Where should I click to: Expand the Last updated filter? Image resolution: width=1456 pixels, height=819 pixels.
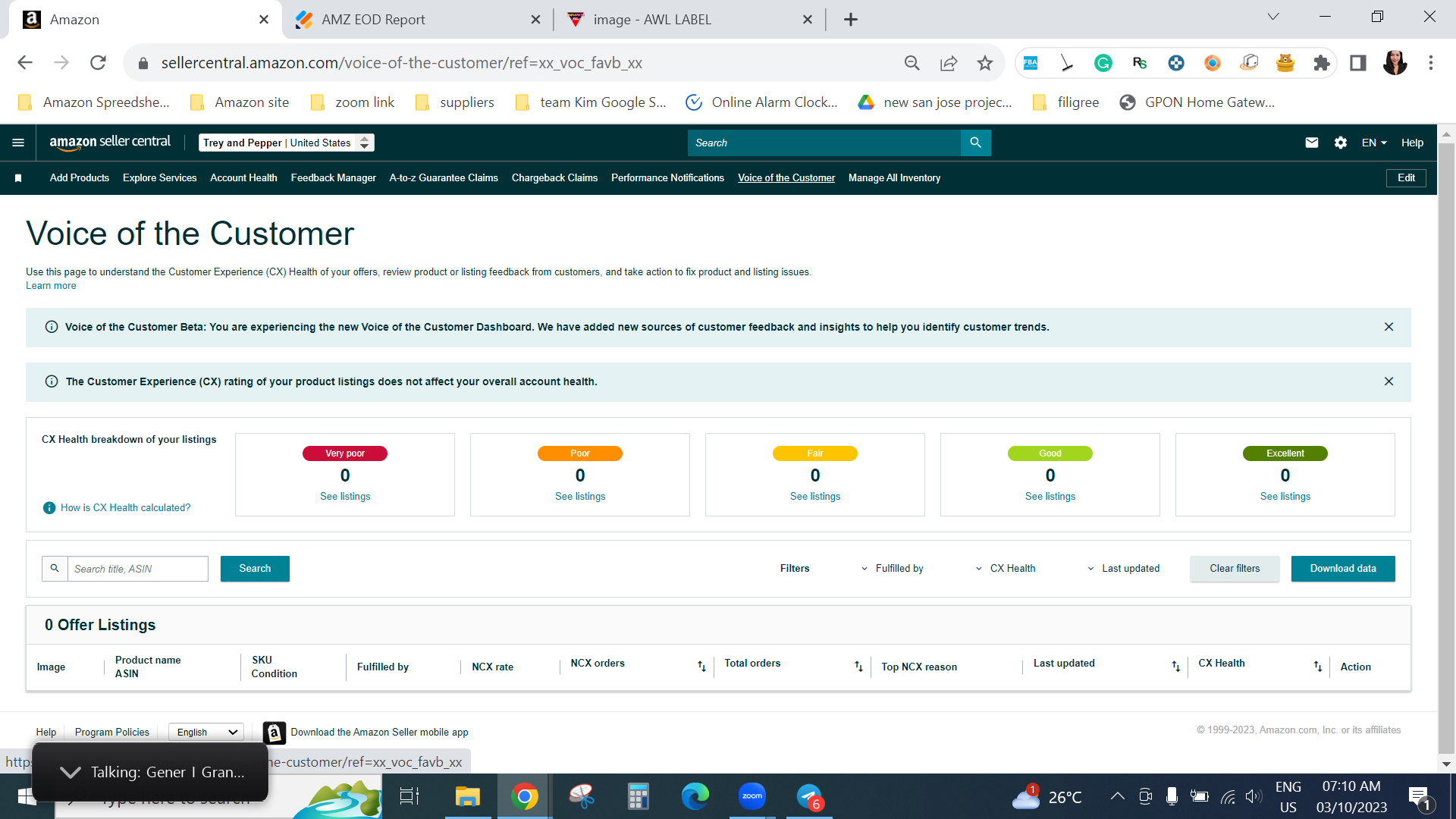1123,569
